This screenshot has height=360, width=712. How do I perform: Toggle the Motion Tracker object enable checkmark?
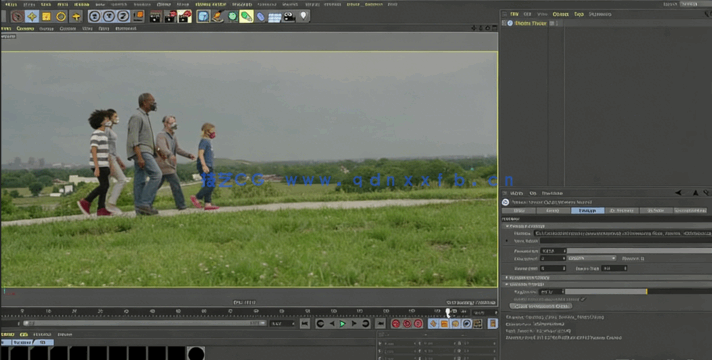[558, 23]
